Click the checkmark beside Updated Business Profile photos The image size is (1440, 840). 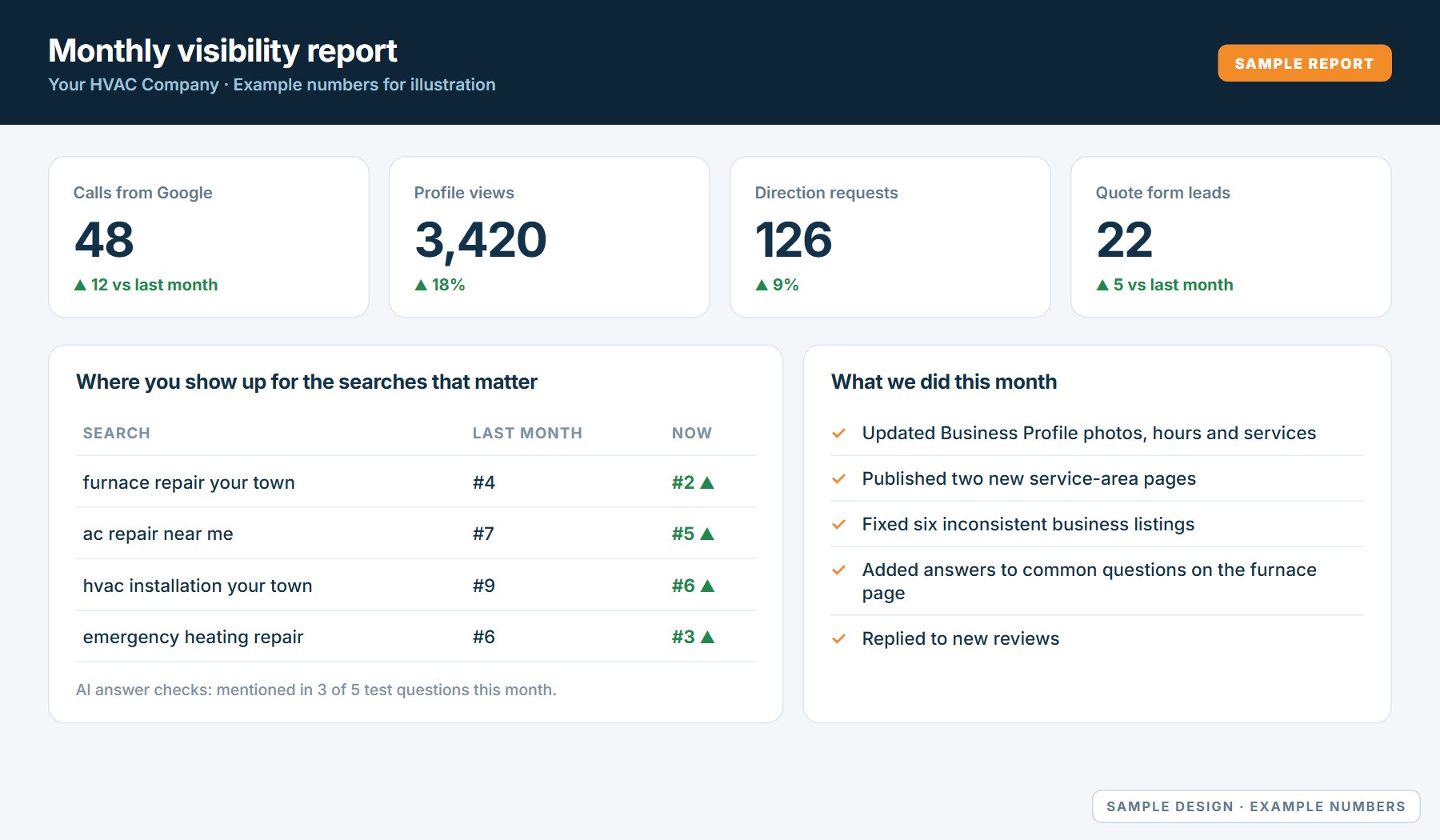click(x=839, y=433)
